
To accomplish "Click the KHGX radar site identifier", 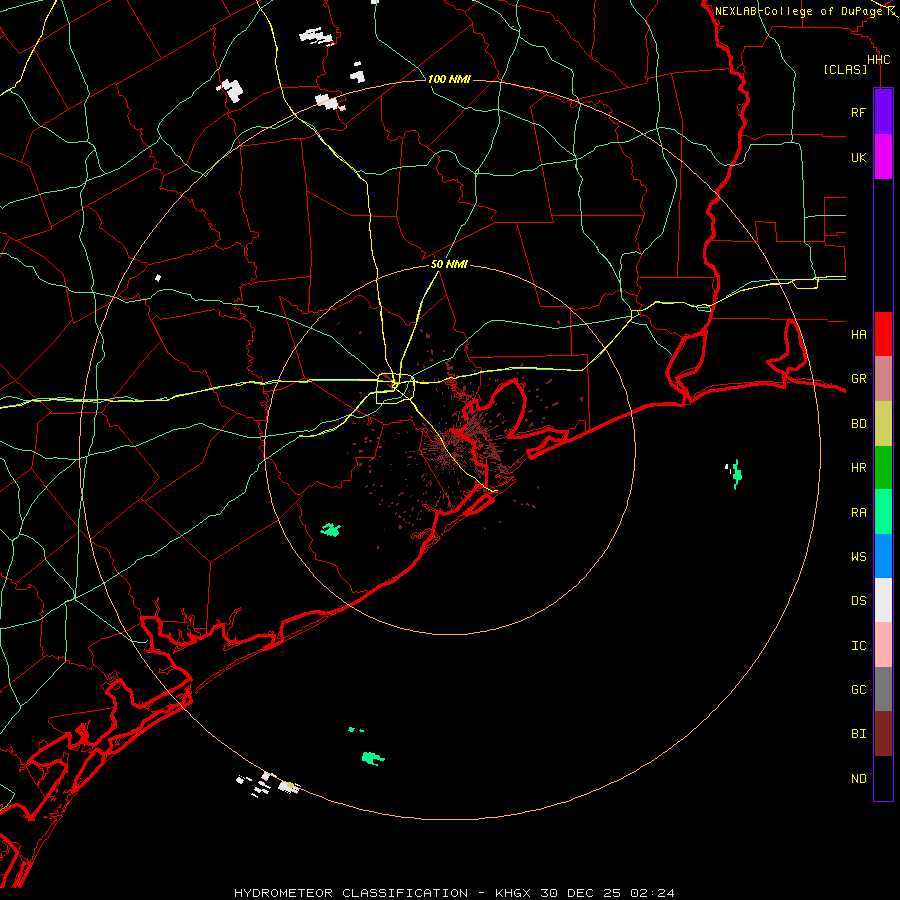I will [513, 893].
